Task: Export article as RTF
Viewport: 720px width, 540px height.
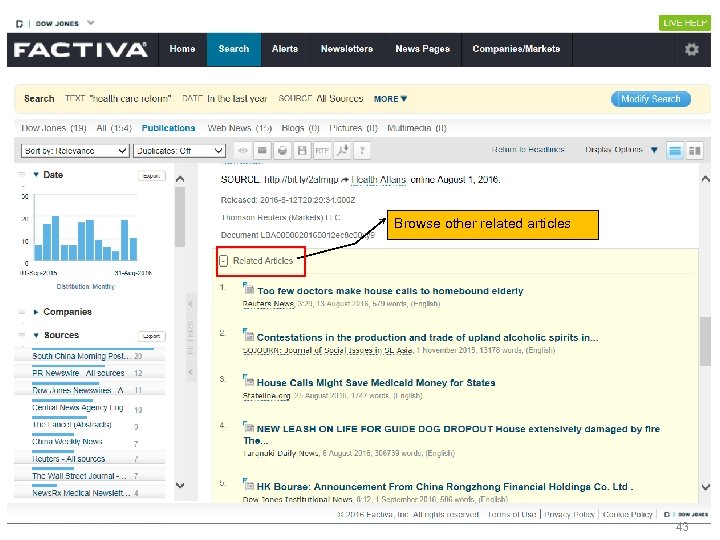Action: (322, 151)
